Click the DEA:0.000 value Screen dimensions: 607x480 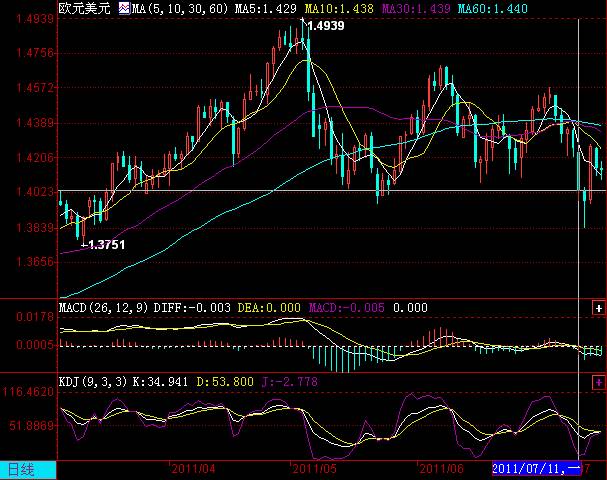pyautogui.click(x=269, y=308)
